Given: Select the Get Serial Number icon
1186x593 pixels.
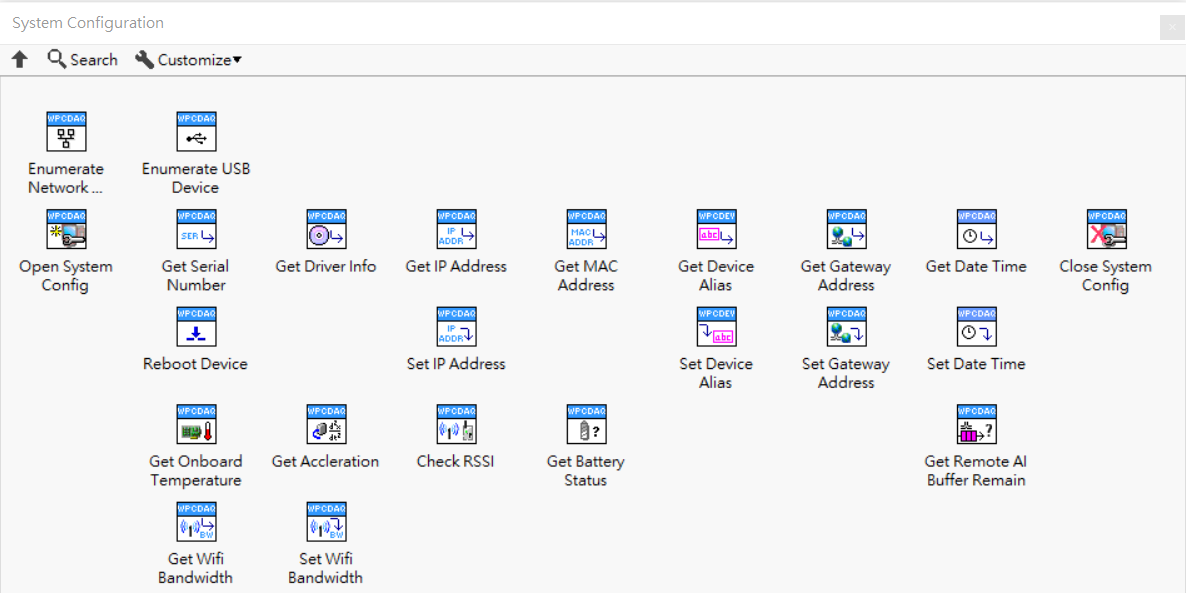Looking at the screenshot, I should [196, 229].
